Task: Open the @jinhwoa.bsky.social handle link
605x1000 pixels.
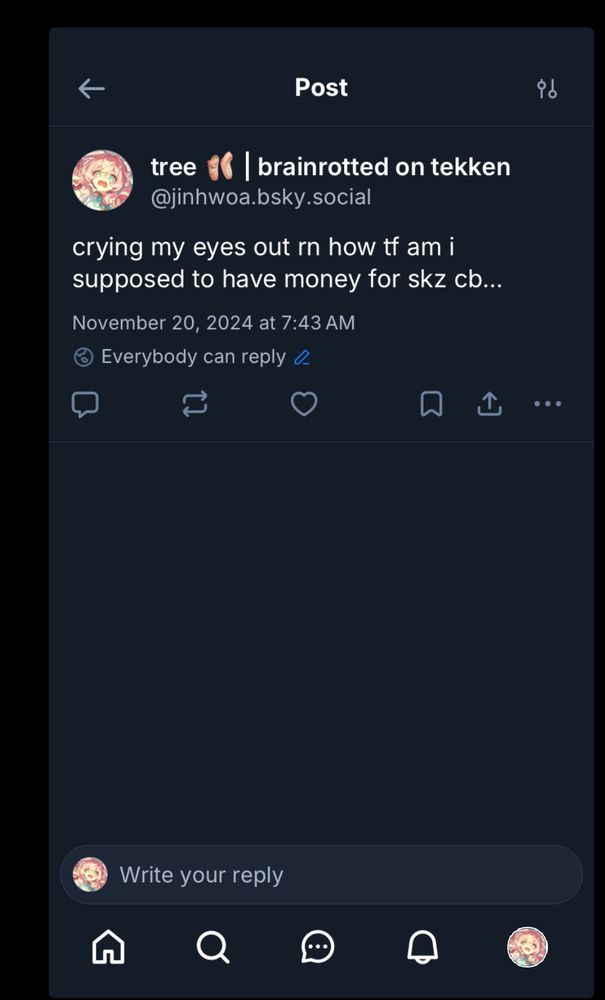Action: pos(260,197)
